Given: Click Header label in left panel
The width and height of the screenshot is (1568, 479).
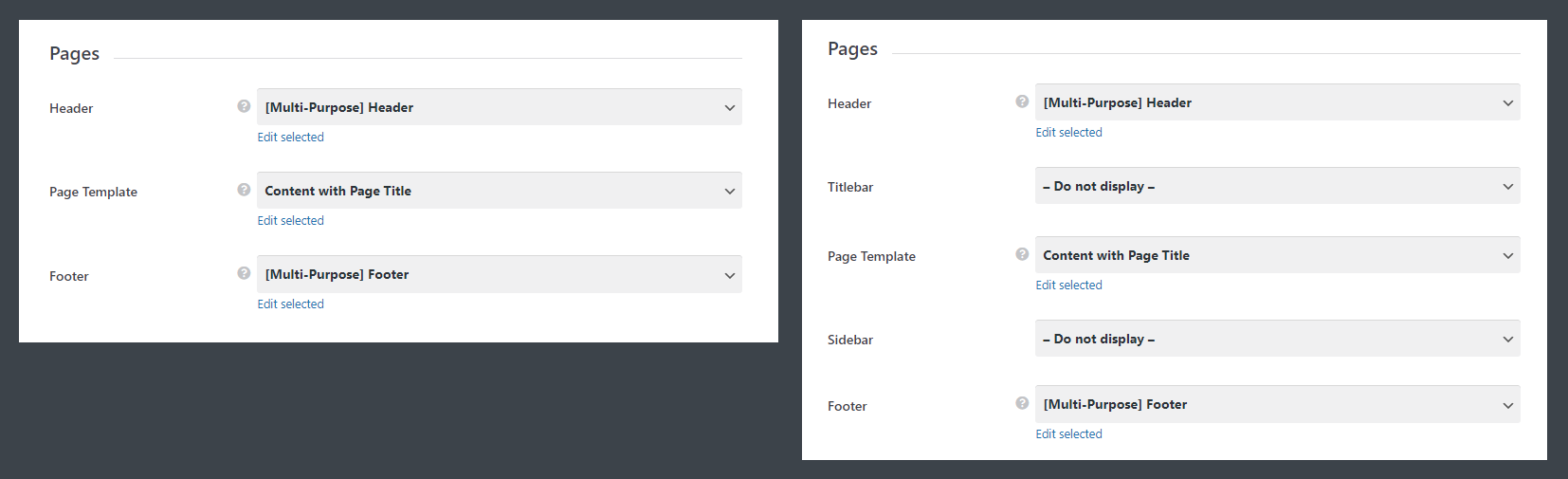Looking at the screenshot, I should point(71,108).
